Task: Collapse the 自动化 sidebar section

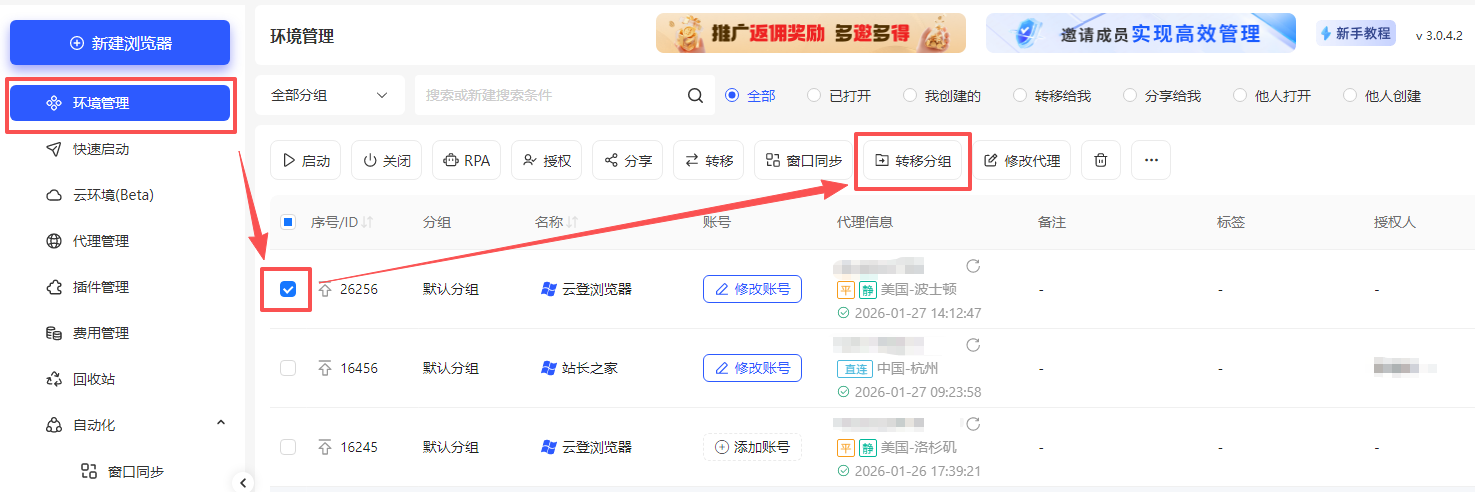Action: 221,424
